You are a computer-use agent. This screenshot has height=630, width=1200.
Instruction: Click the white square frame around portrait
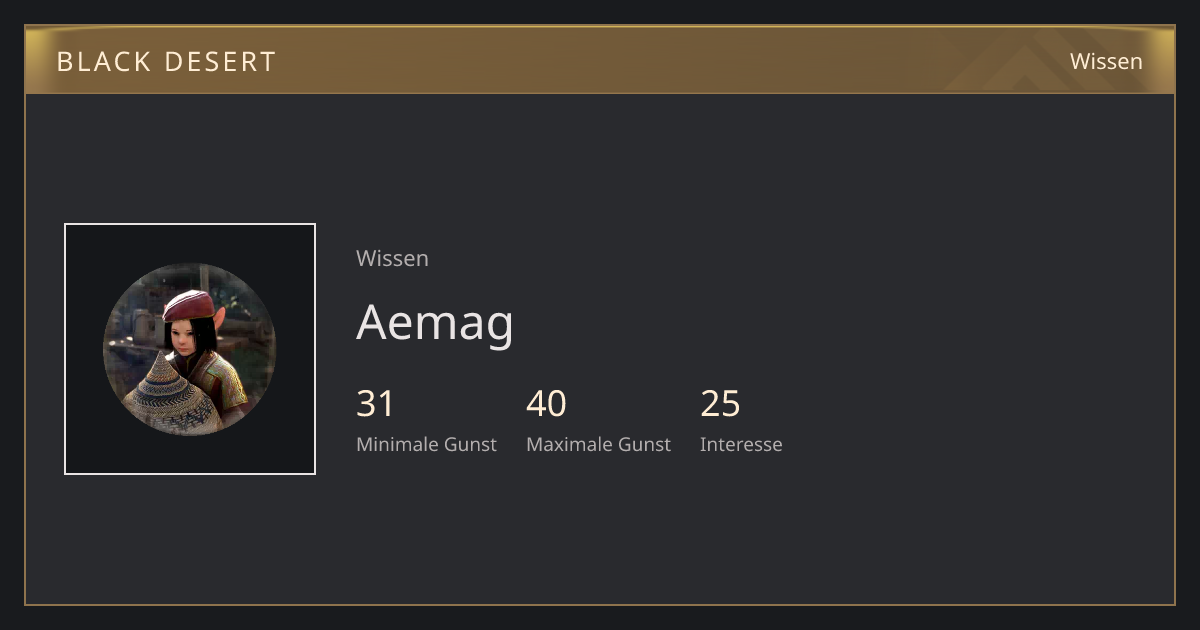[190, 349]
